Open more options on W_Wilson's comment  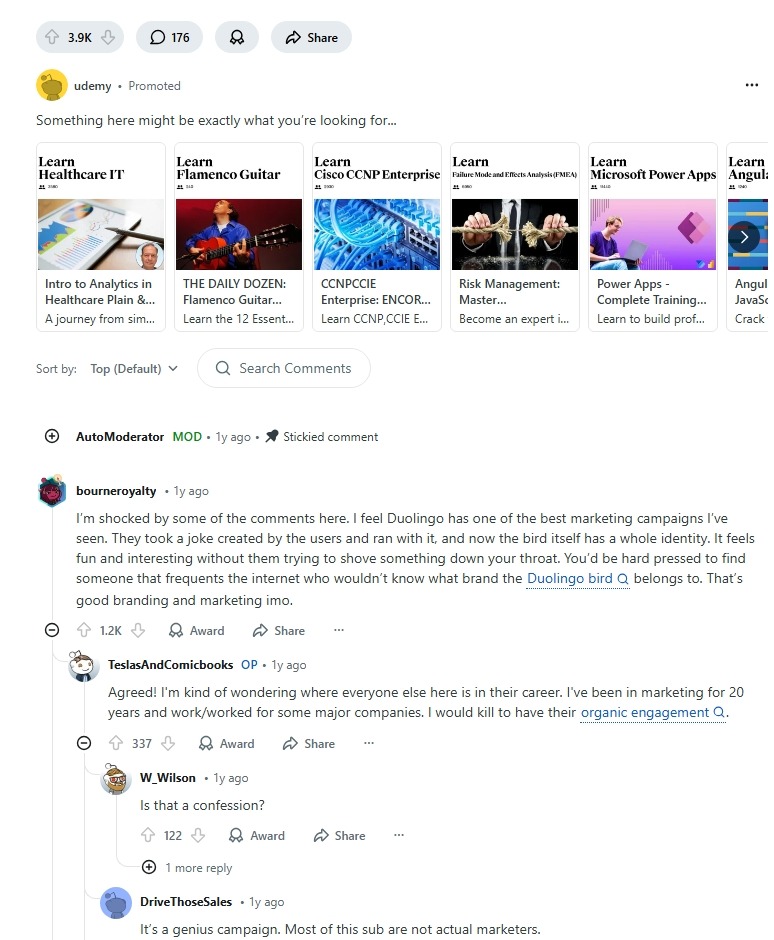tap(399, 834)
